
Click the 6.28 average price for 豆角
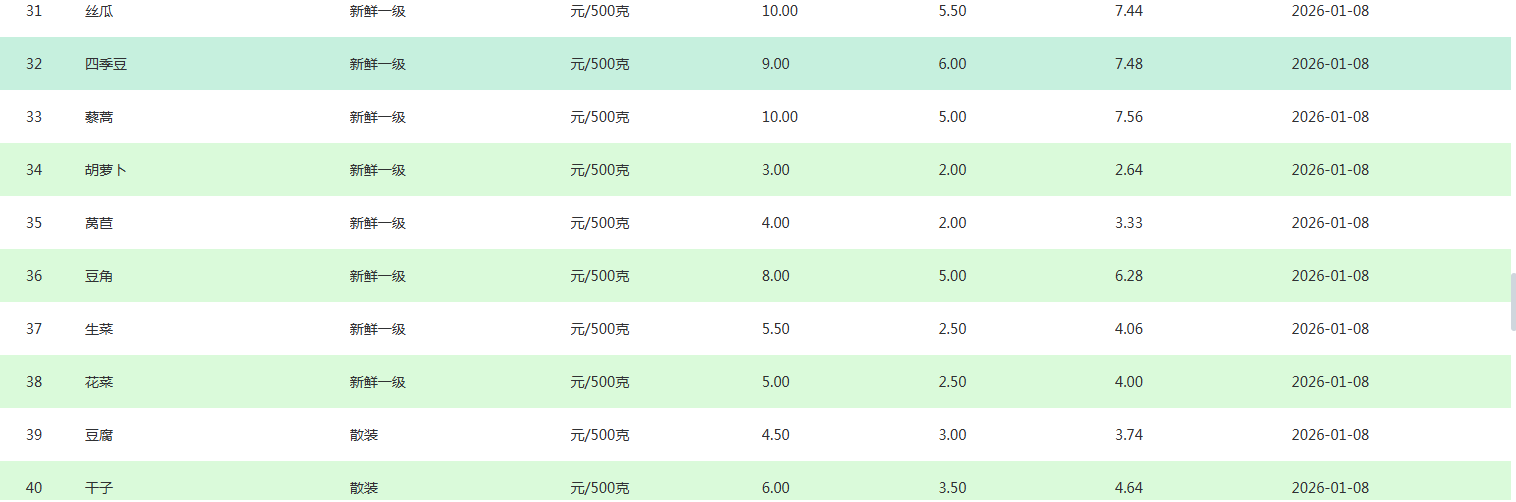[x=1128, y=276]
